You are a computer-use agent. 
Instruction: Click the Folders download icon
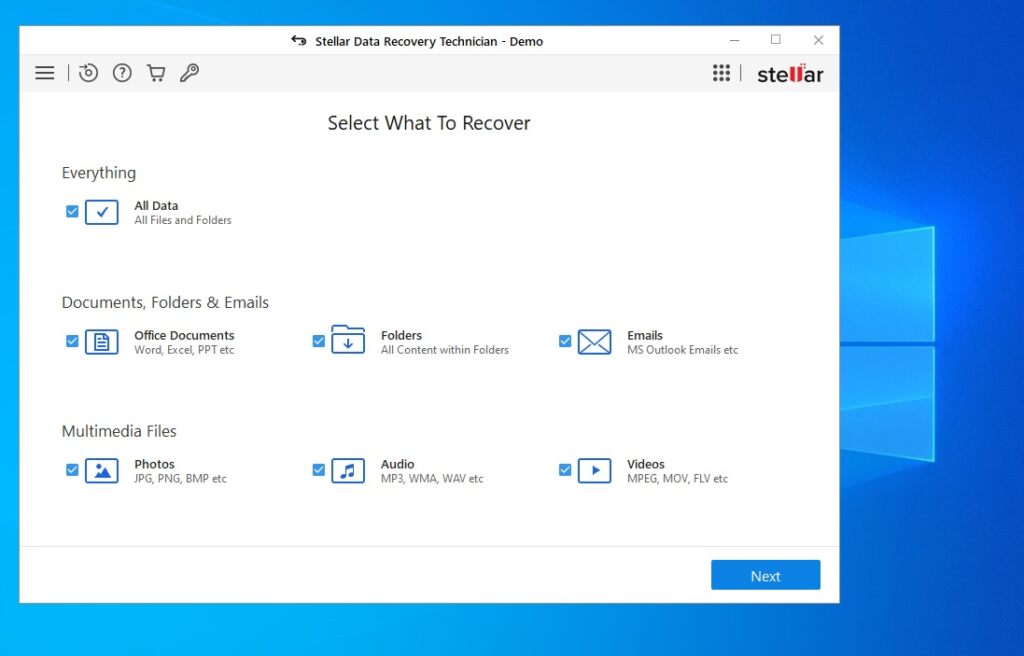tap(348, 340)
